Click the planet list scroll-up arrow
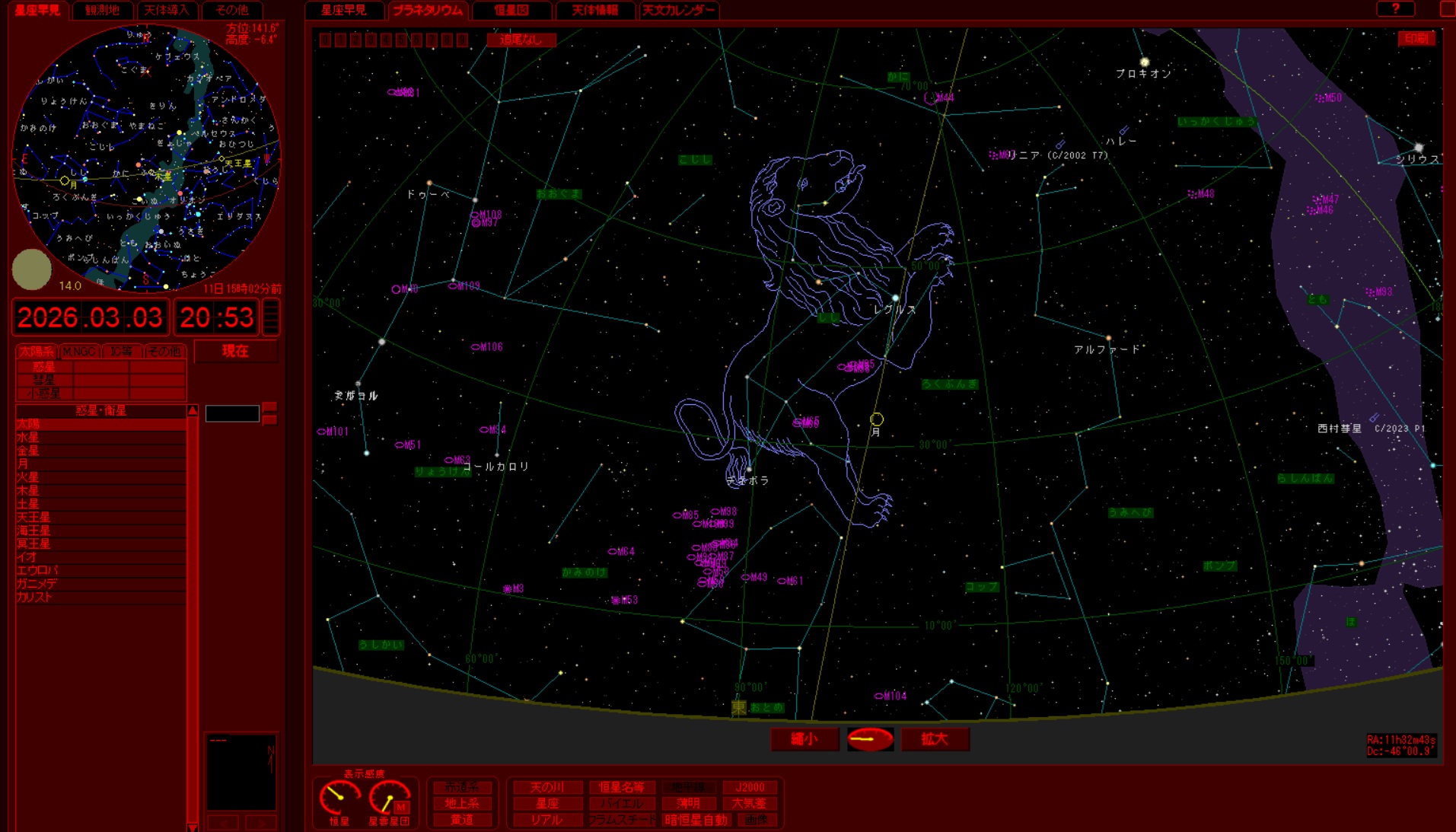 pos(193,411)
